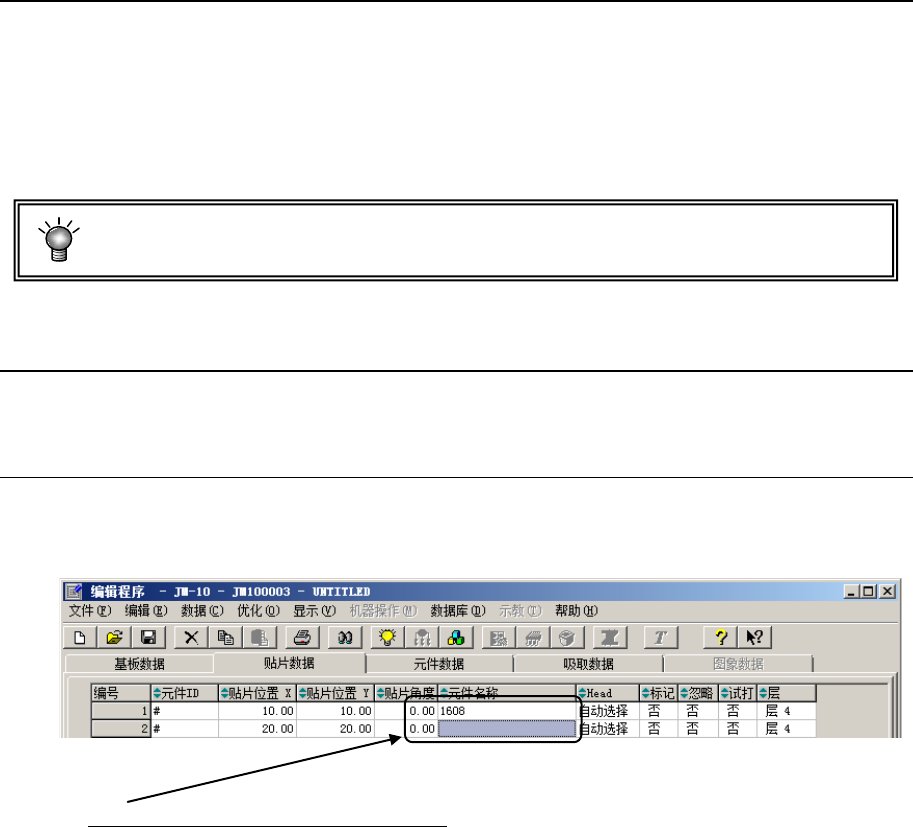Switch to the 吸取数据 tab
913x827 pixels.
pos(588,664)
